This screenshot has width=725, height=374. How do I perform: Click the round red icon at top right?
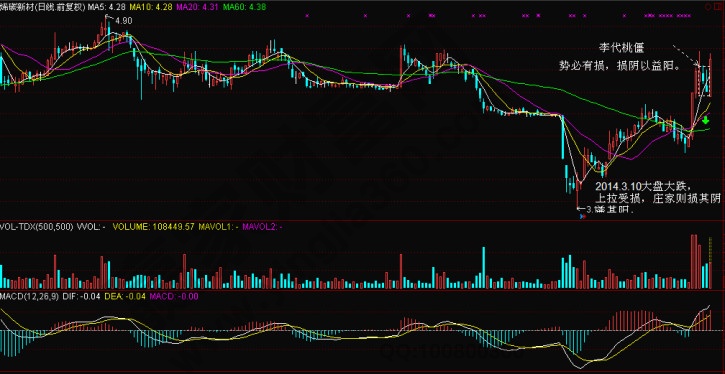point(708,7)
